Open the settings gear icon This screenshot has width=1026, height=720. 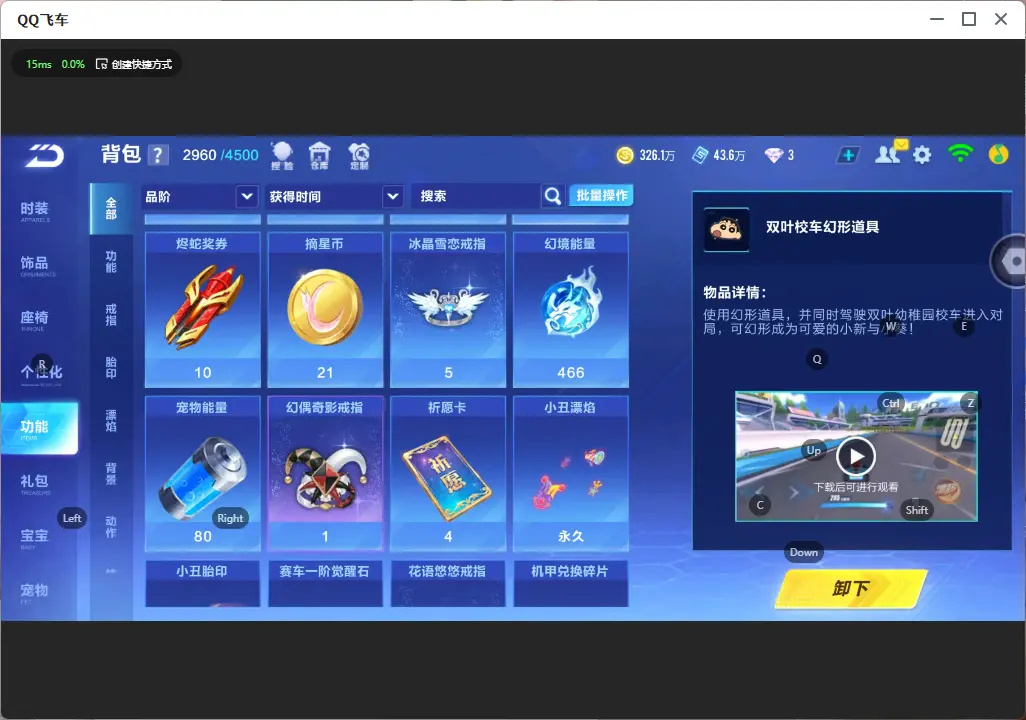click(x=922, y=155)
